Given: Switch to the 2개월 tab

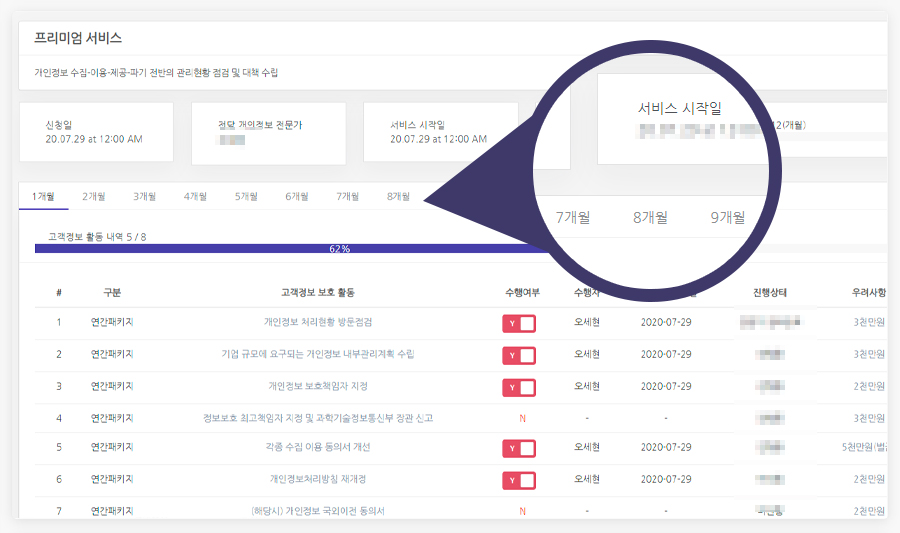Looking at the screenshot, I should [94, 197].
